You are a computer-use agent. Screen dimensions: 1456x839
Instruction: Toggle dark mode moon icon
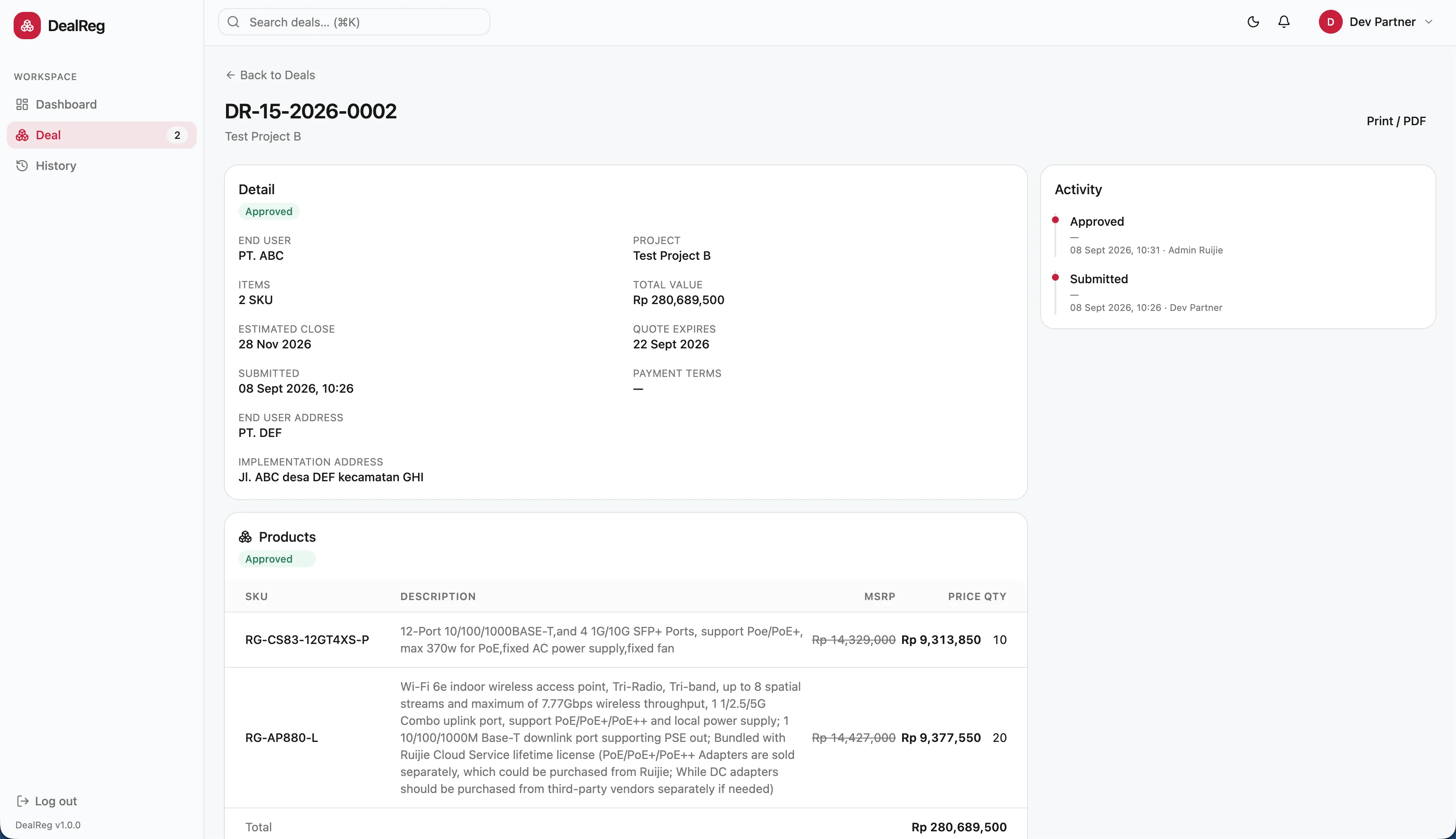coord(1253,22)
